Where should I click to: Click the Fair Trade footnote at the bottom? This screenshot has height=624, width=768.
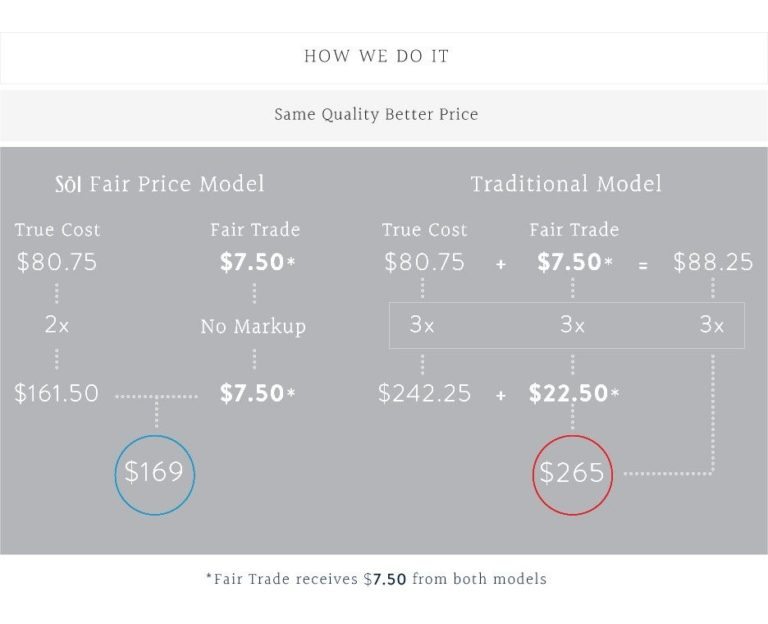pyautogui.click(x=376, y=579)
